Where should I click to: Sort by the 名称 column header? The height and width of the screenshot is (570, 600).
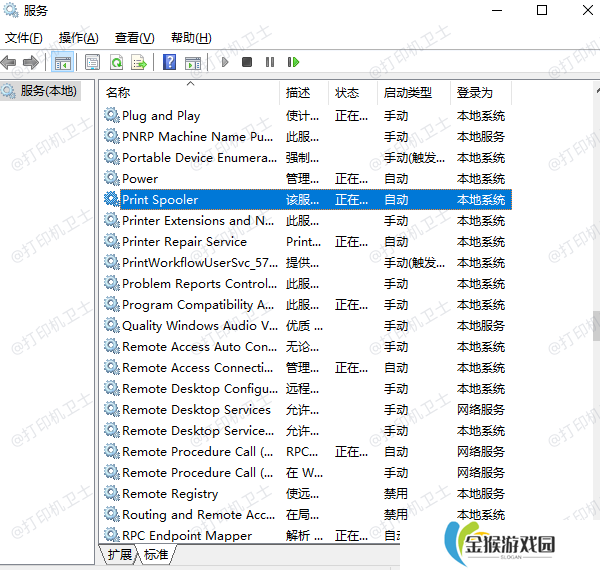[190, 93]
